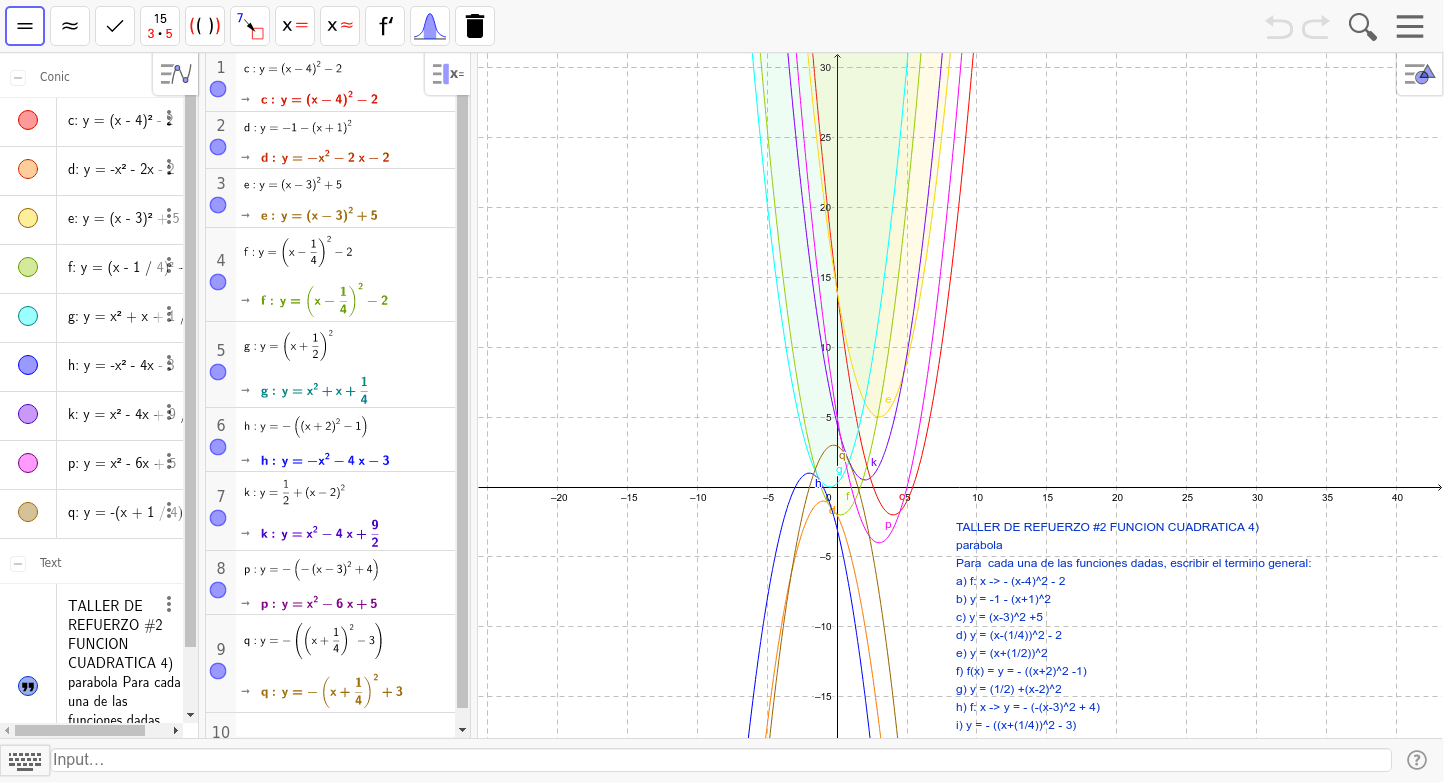Toggle visibility of CAS row 5

pos(218,372)
